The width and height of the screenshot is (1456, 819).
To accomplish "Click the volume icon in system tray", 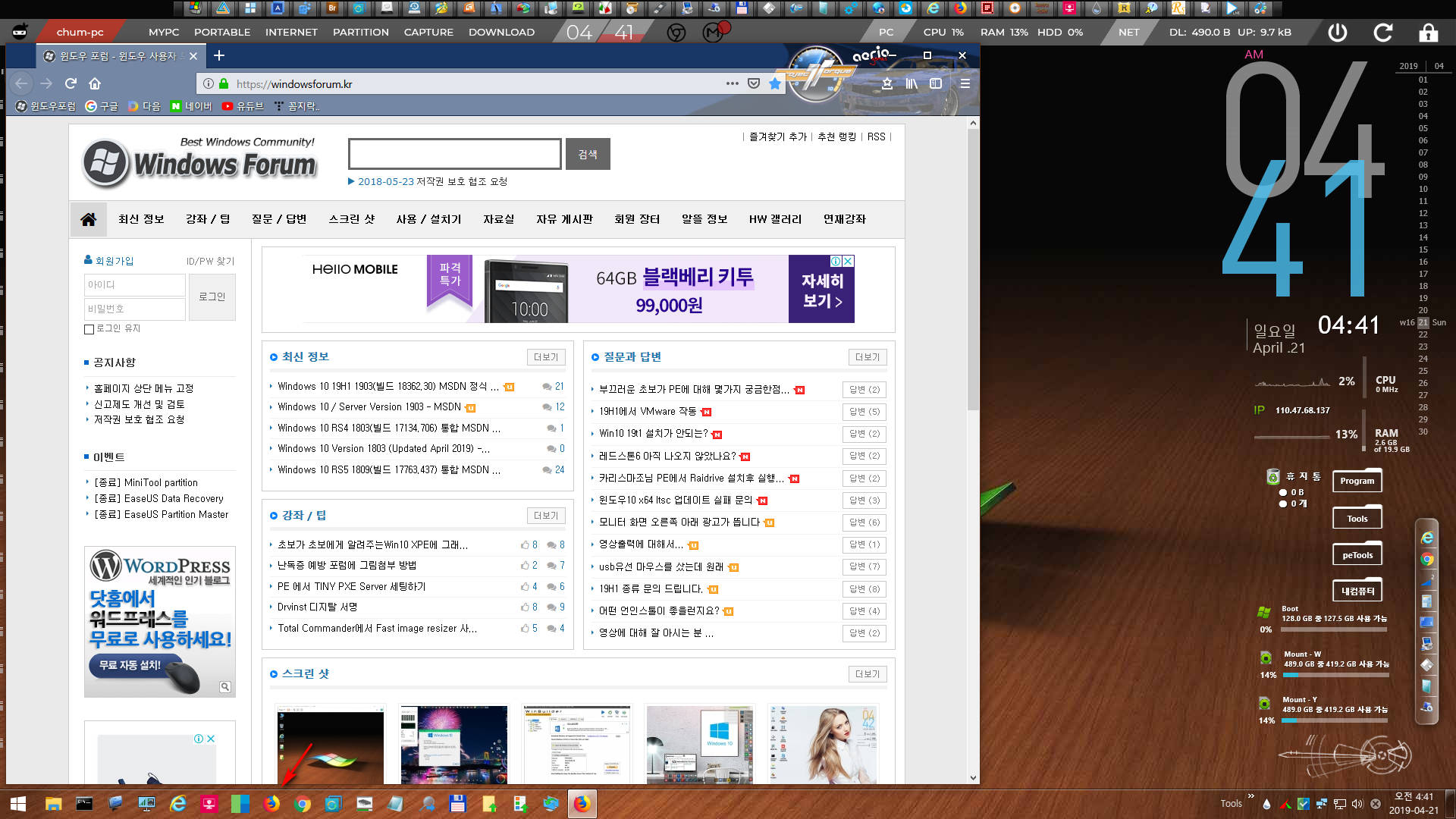I will pos(1357,804).
